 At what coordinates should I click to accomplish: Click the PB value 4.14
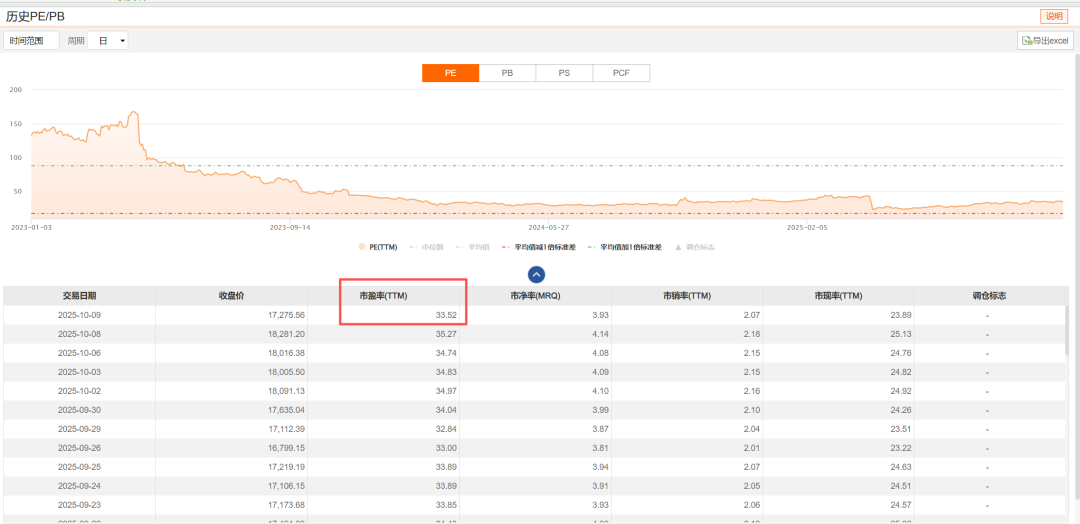(x=601, y=335)
